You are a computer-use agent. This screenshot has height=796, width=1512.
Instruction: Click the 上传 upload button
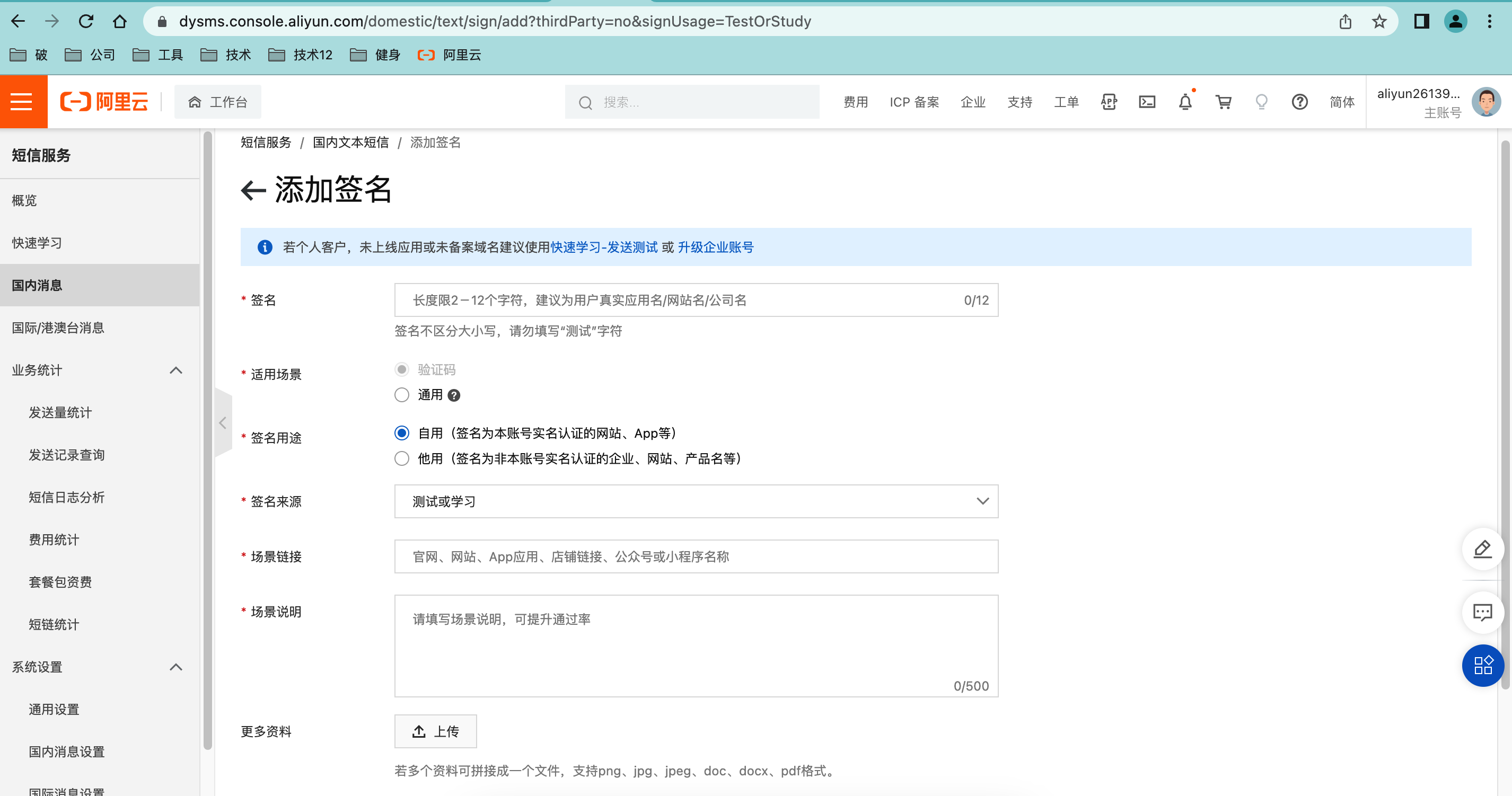click(435, 731)
